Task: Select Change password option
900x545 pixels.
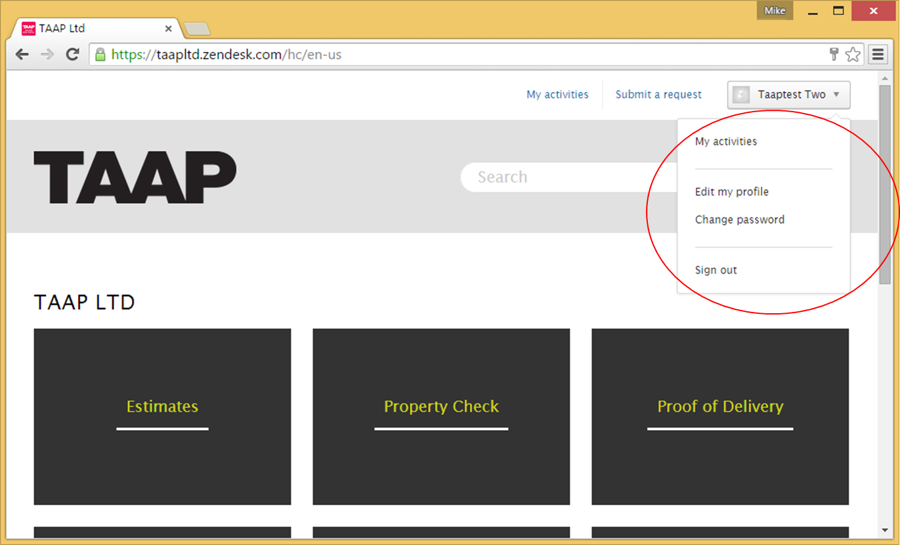Action: pos(740,220)
